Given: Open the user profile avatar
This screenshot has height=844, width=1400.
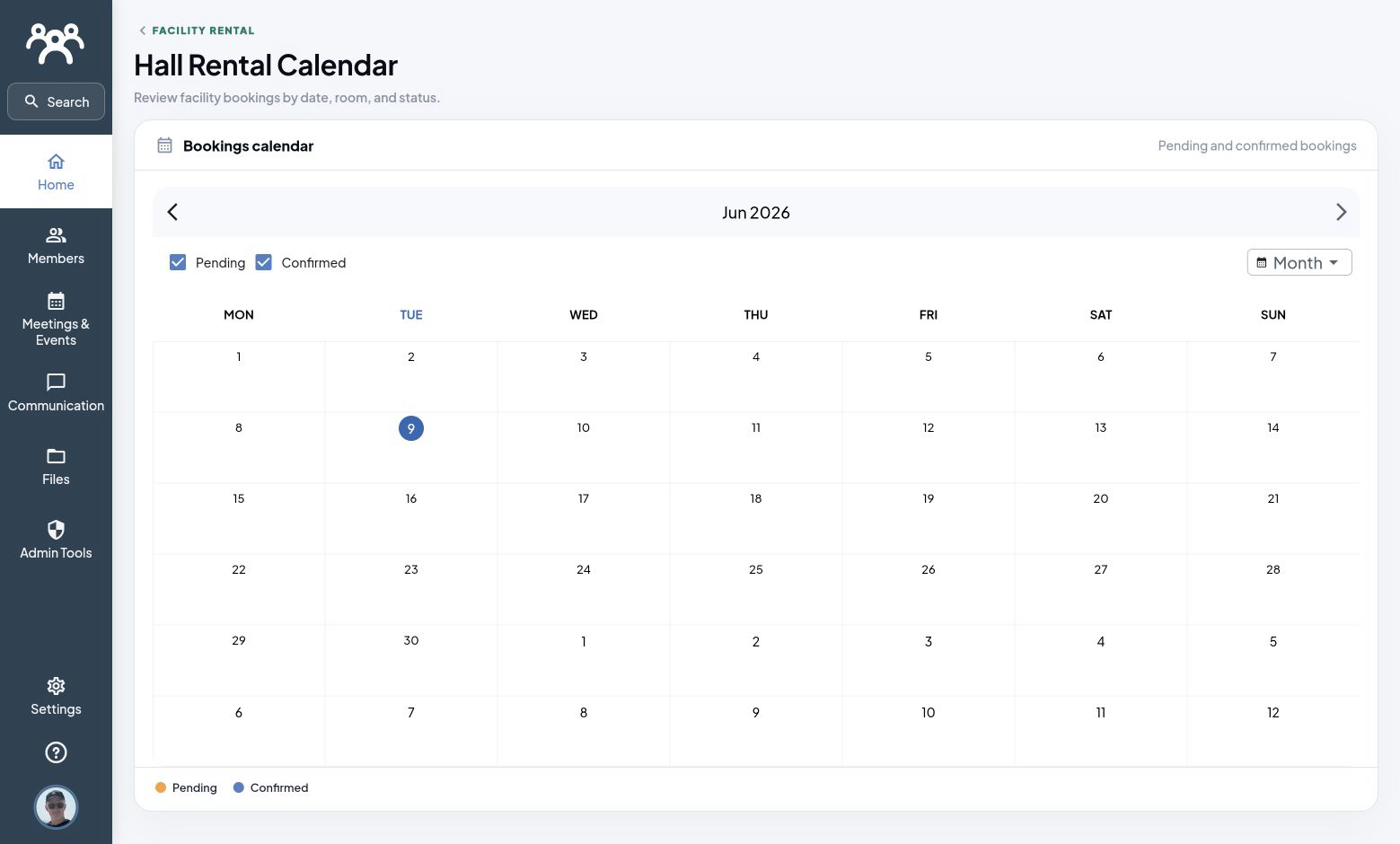Looking at the screenshot, I should 56,807.
